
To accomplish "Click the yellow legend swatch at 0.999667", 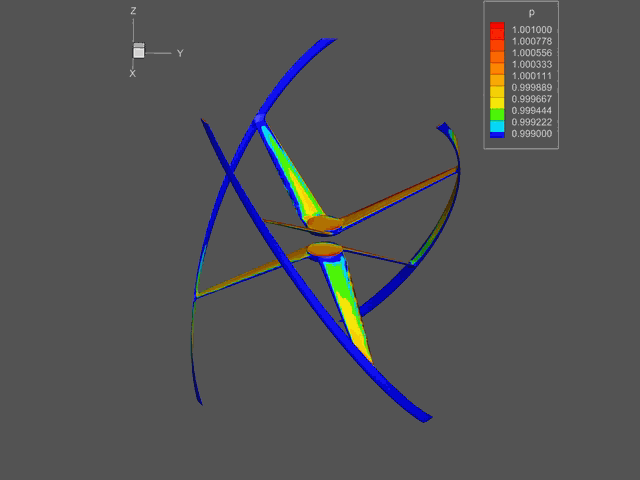I will click(x=497, y=103).
